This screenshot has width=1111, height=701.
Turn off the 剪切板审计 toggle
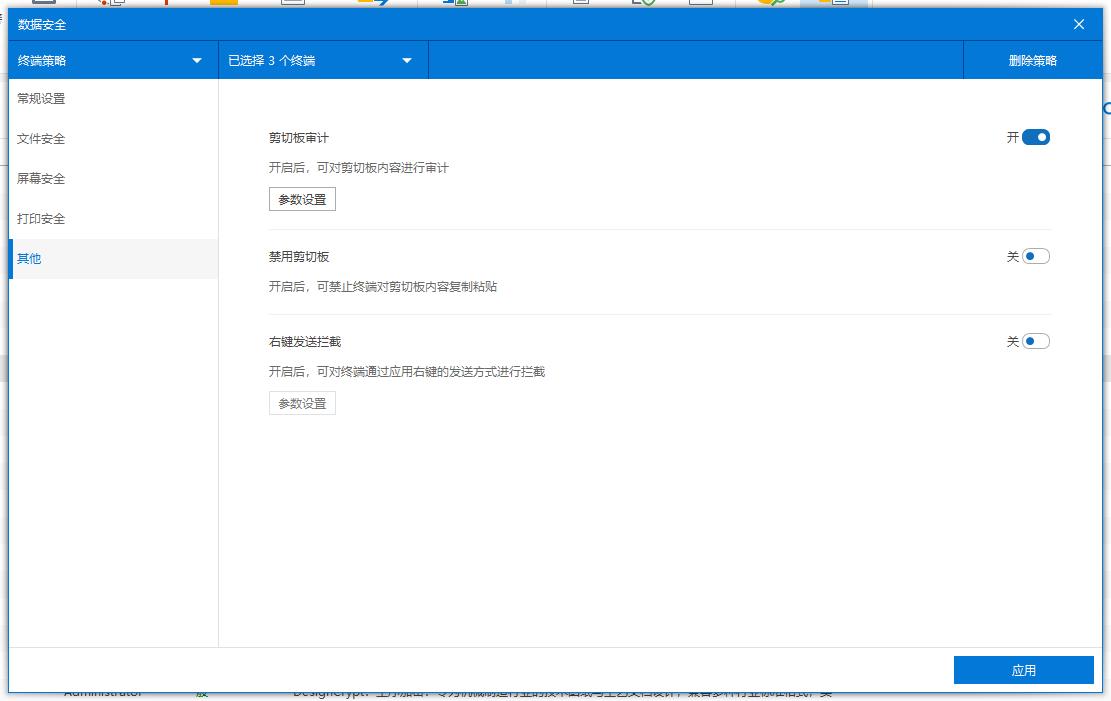pyautogui.click(x=1035, y=138)
